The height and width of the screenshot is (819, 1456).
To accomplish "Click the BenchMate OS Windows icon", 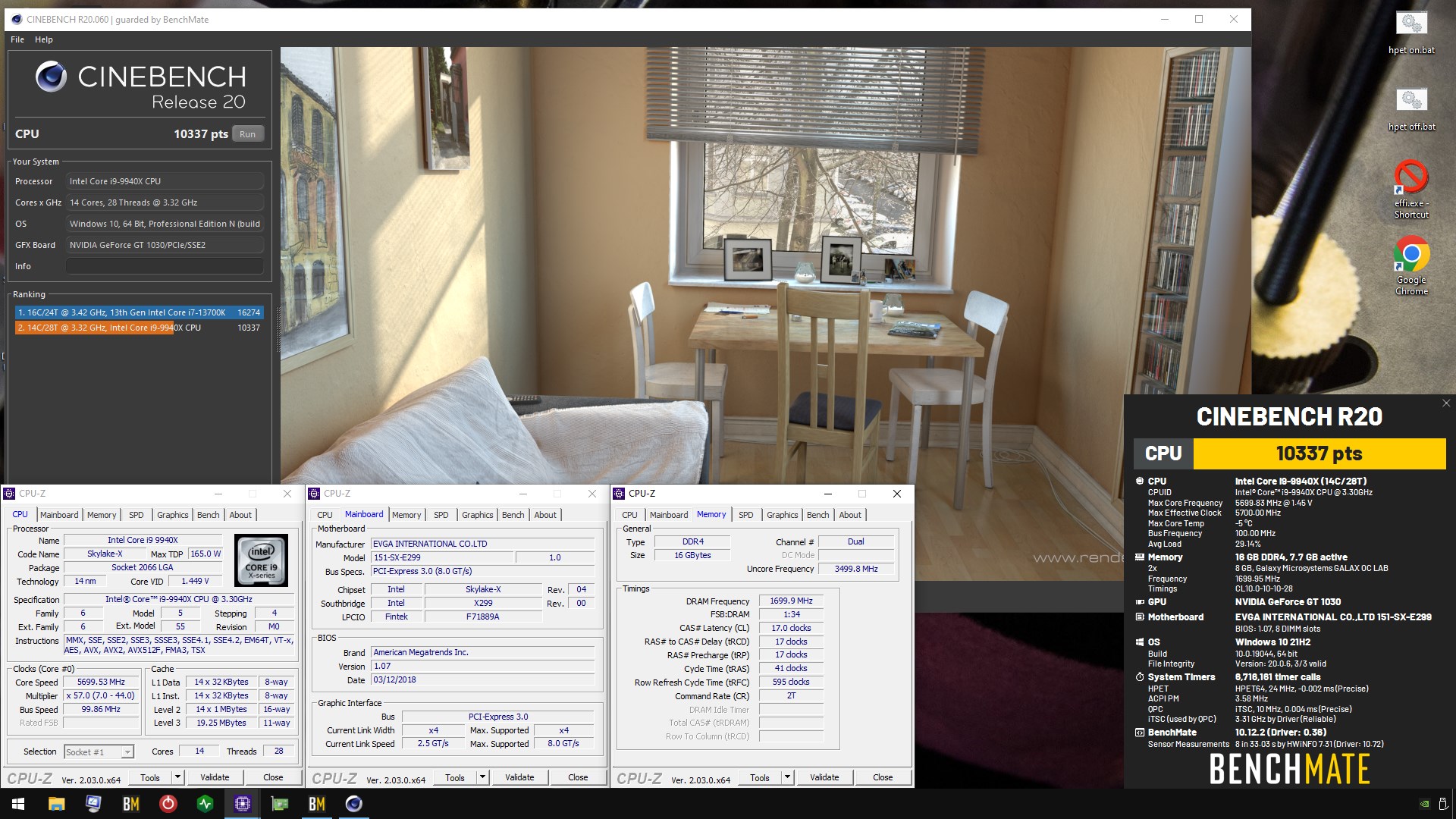I will [1140, 642].
